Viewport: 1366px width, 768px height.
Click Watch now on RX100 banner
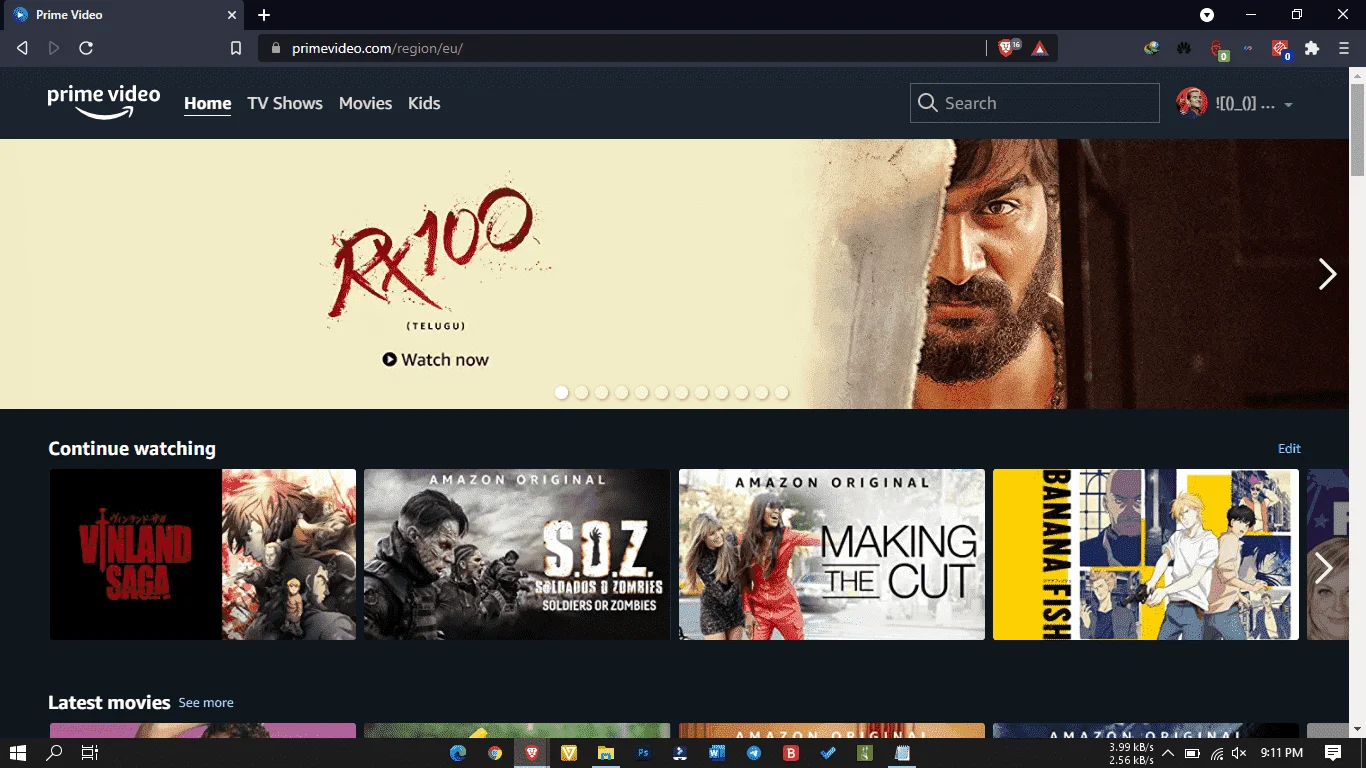(435, 359)
